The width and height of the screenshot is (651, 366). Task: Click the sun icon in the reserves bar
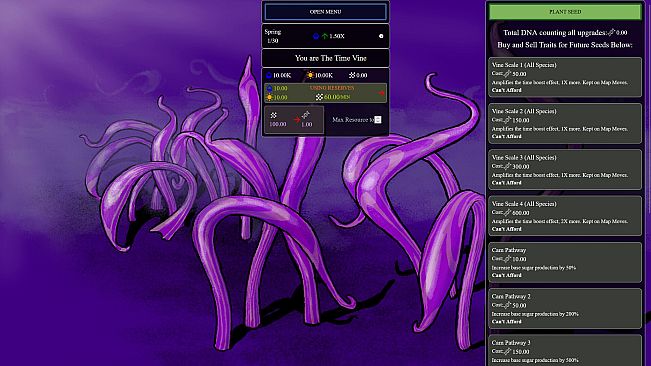coord(269,97)
